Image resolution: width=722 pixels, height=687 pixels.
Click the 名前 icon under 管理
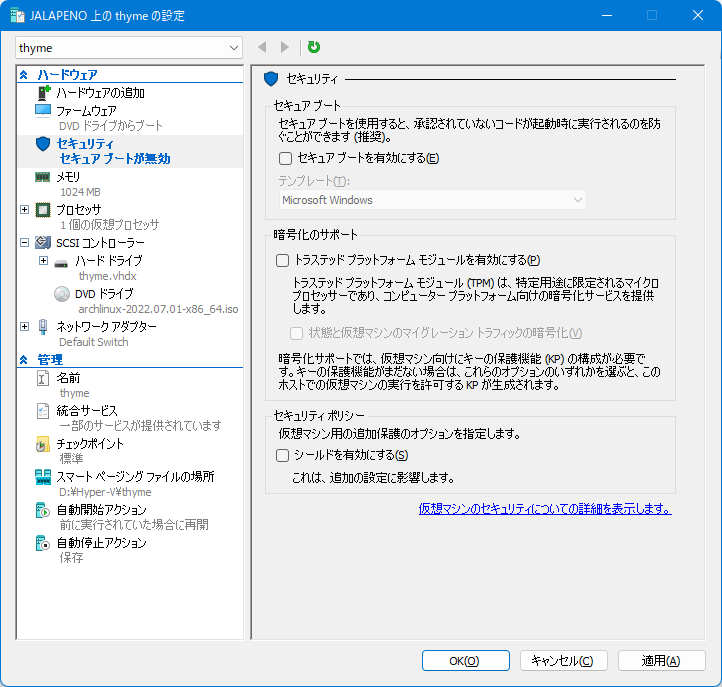(x=43, y=378)
